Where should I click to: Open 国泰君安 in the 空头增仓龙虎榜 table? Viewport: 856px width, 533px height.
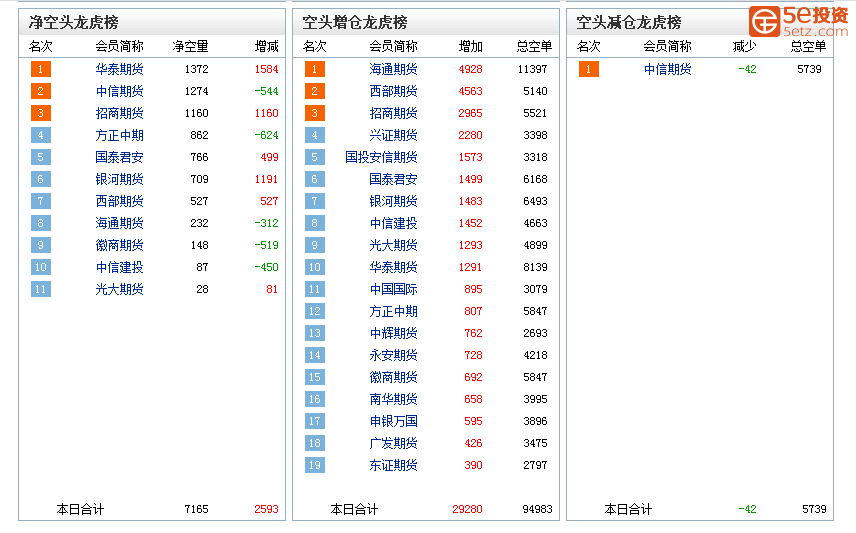coord(393,179)
